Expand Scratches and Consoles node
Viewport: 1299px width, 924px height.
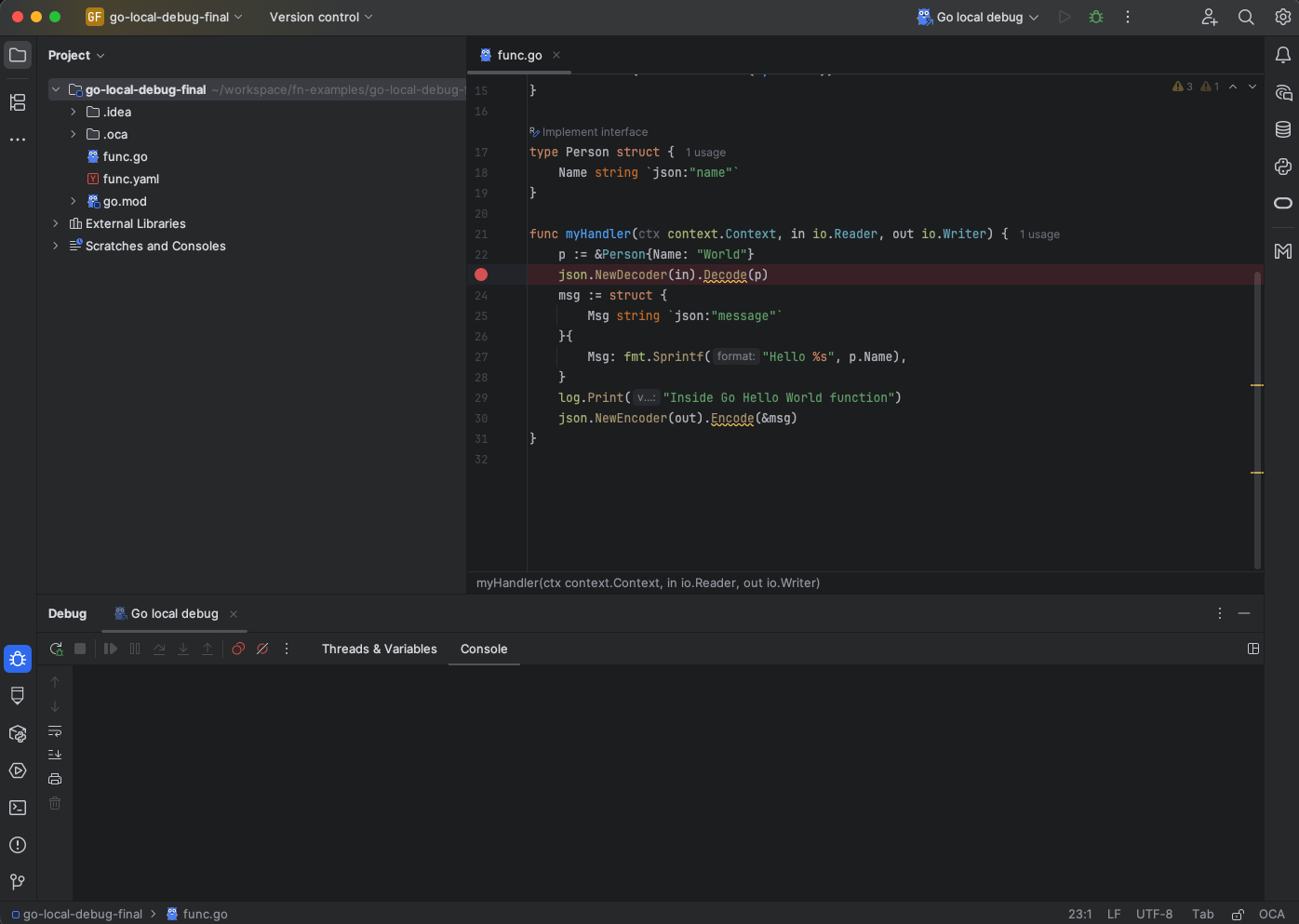click(56, 246)
